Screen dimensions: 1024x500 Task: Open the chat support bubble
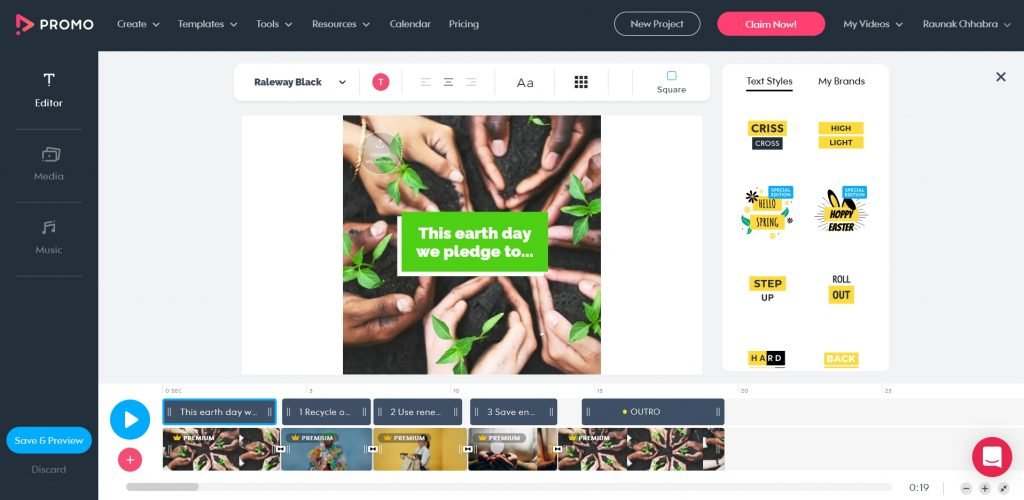click(x=991, y=457)
